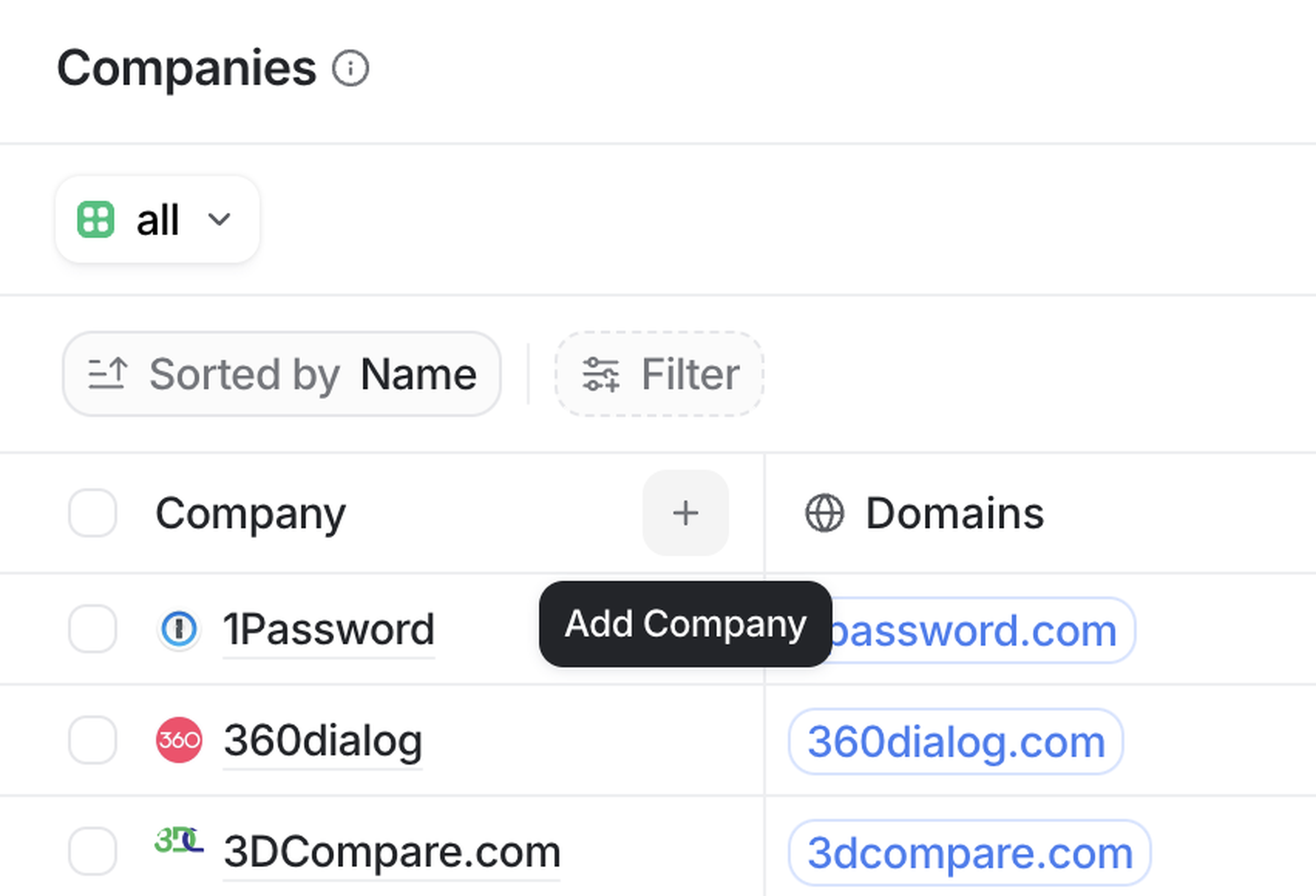Screen dimensions: 1316x896
Task: Click the Company column header
Action: pos(250,513)
